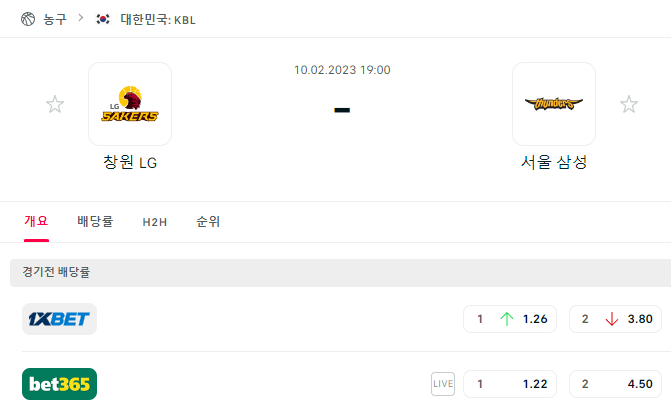Click the LIVE badge next to bet365

443,384
